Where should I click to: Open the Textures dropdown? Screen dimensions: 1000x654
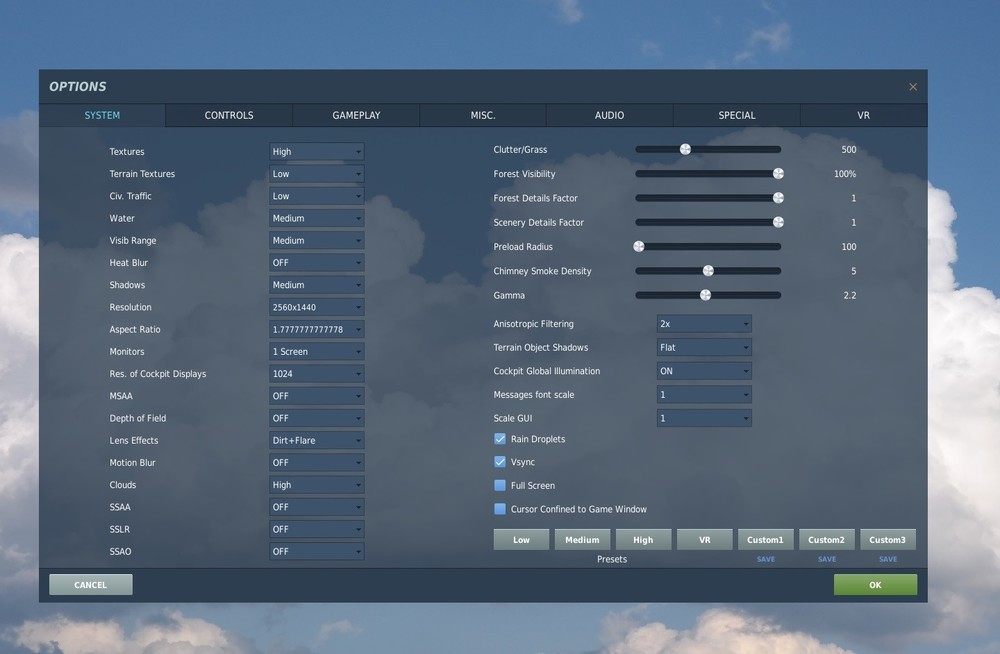tap(316, 152)
